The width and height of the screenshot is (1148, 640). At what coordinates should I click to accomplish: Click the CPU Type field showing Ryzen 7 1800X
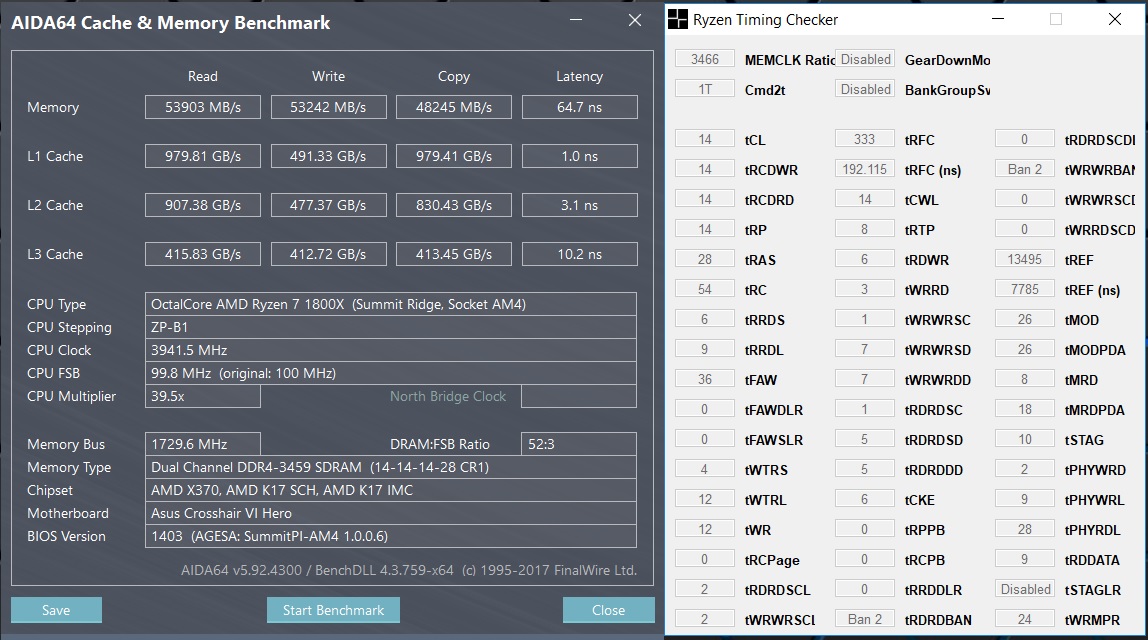point(391,304)
